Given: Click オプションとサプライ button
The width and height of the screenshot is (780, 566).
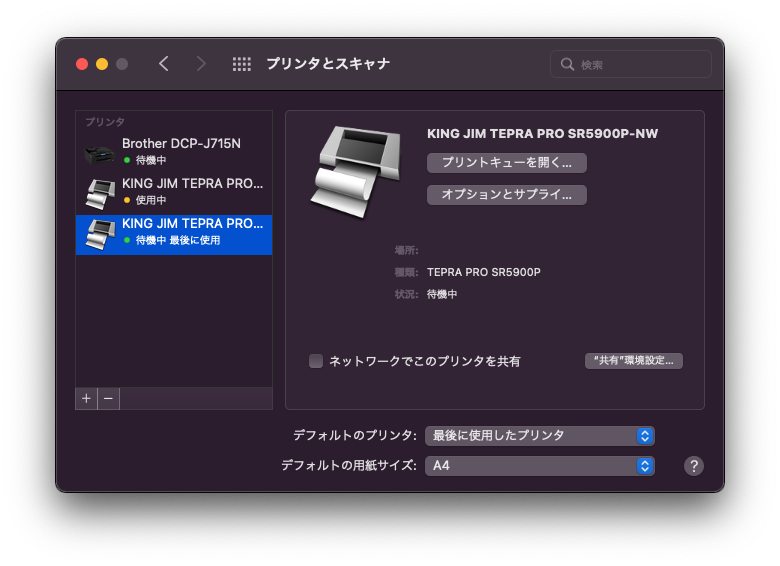Looking at the screenshot, I should 506,194.
